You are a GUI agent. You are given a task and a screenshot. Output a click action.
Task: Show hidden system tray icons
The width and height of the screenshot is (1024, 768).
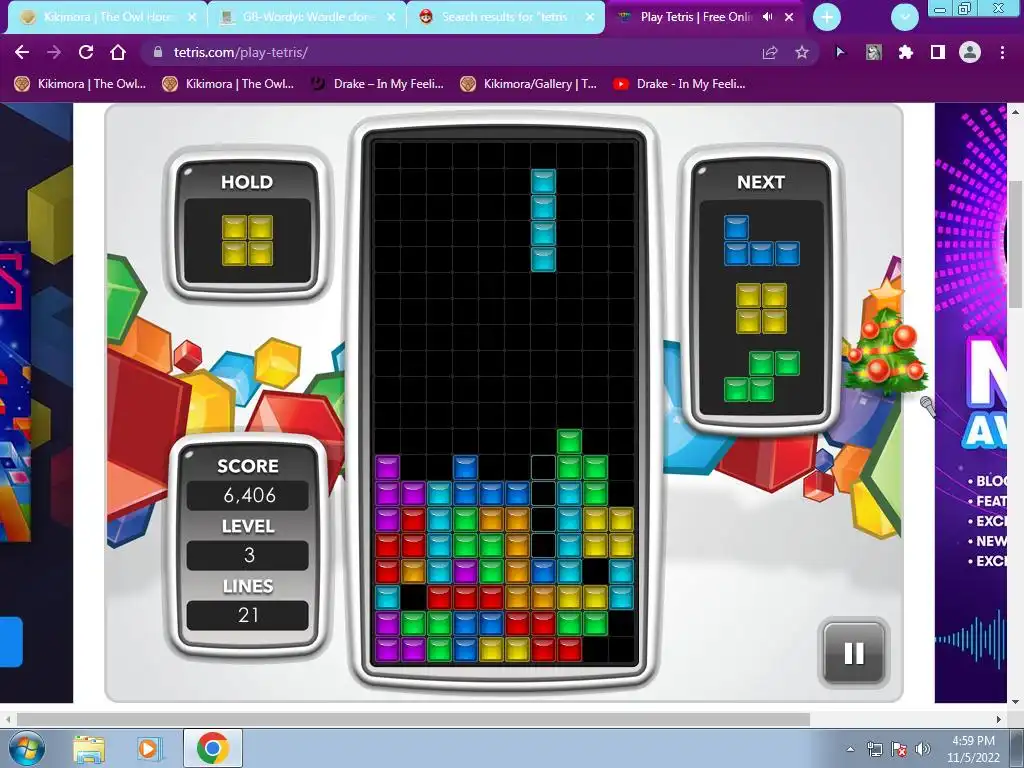coord(850,749)
